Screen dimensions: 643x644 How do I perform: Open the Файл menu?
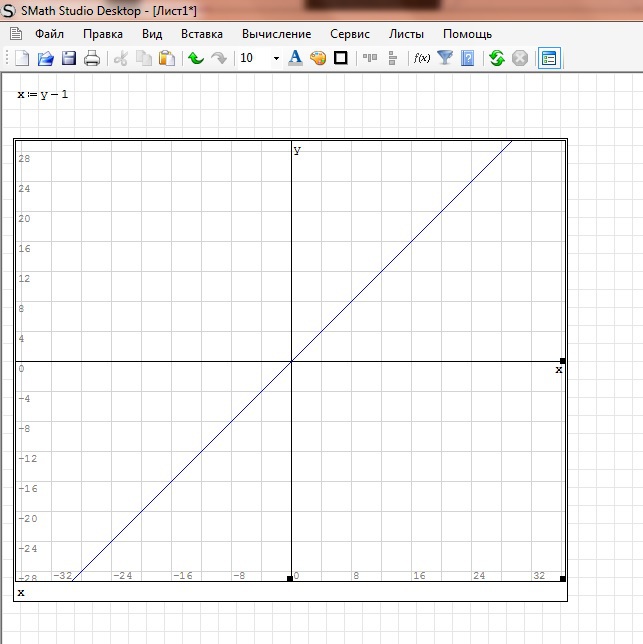click(49, 34)
